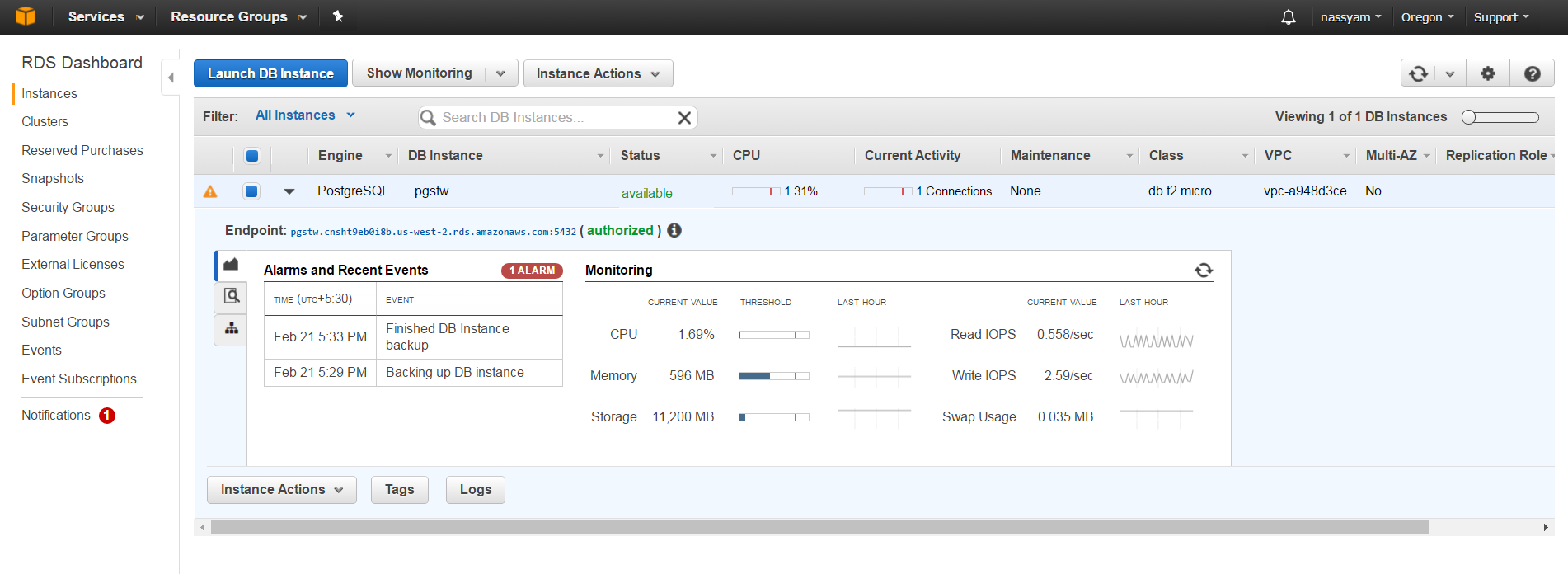Screen dimensions: 1568x574
Task: Open the Oregon region dropdown
Action: coord(1427,16)
